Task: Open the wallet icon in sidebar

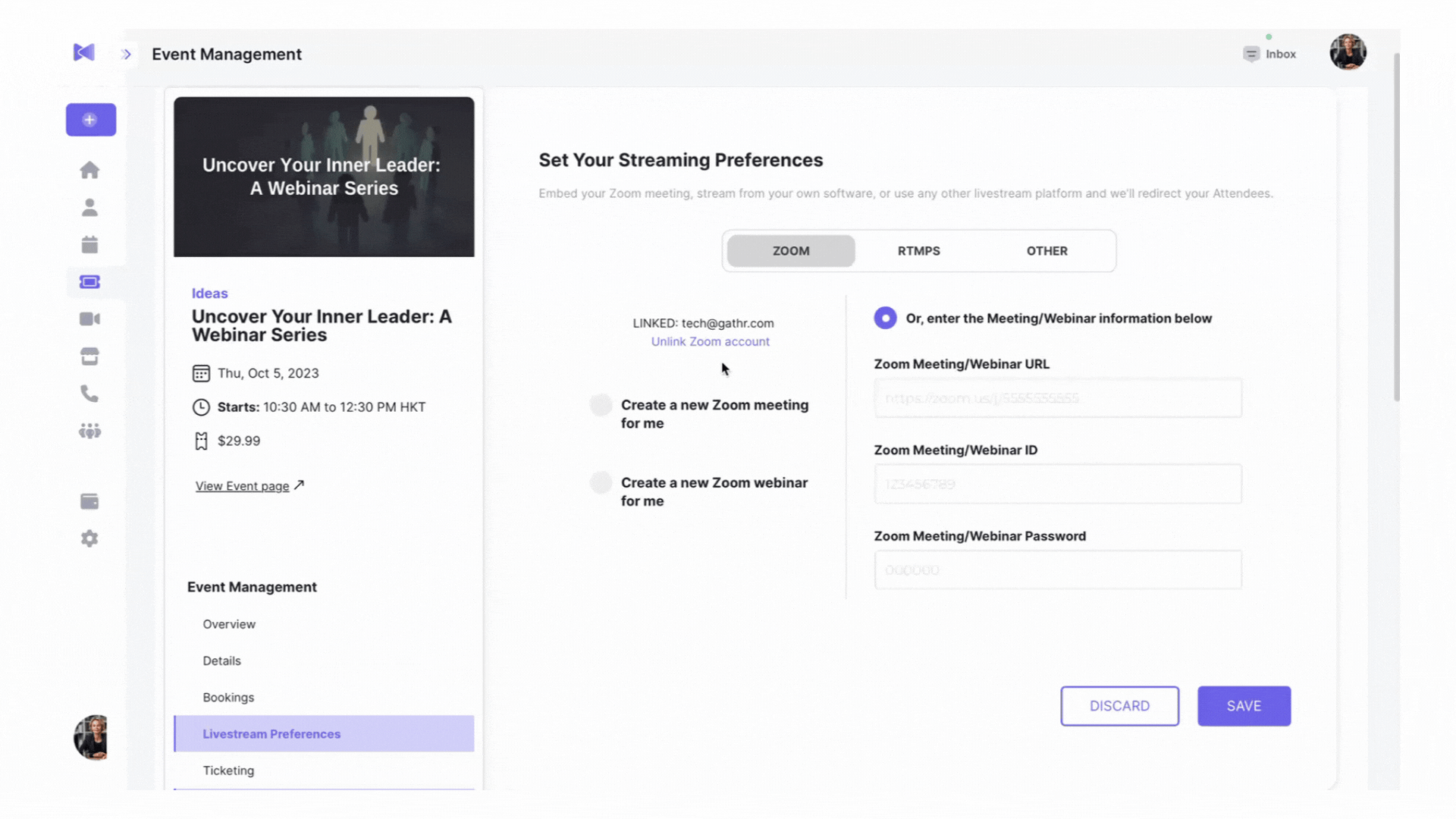Action: tap(89, 501)
